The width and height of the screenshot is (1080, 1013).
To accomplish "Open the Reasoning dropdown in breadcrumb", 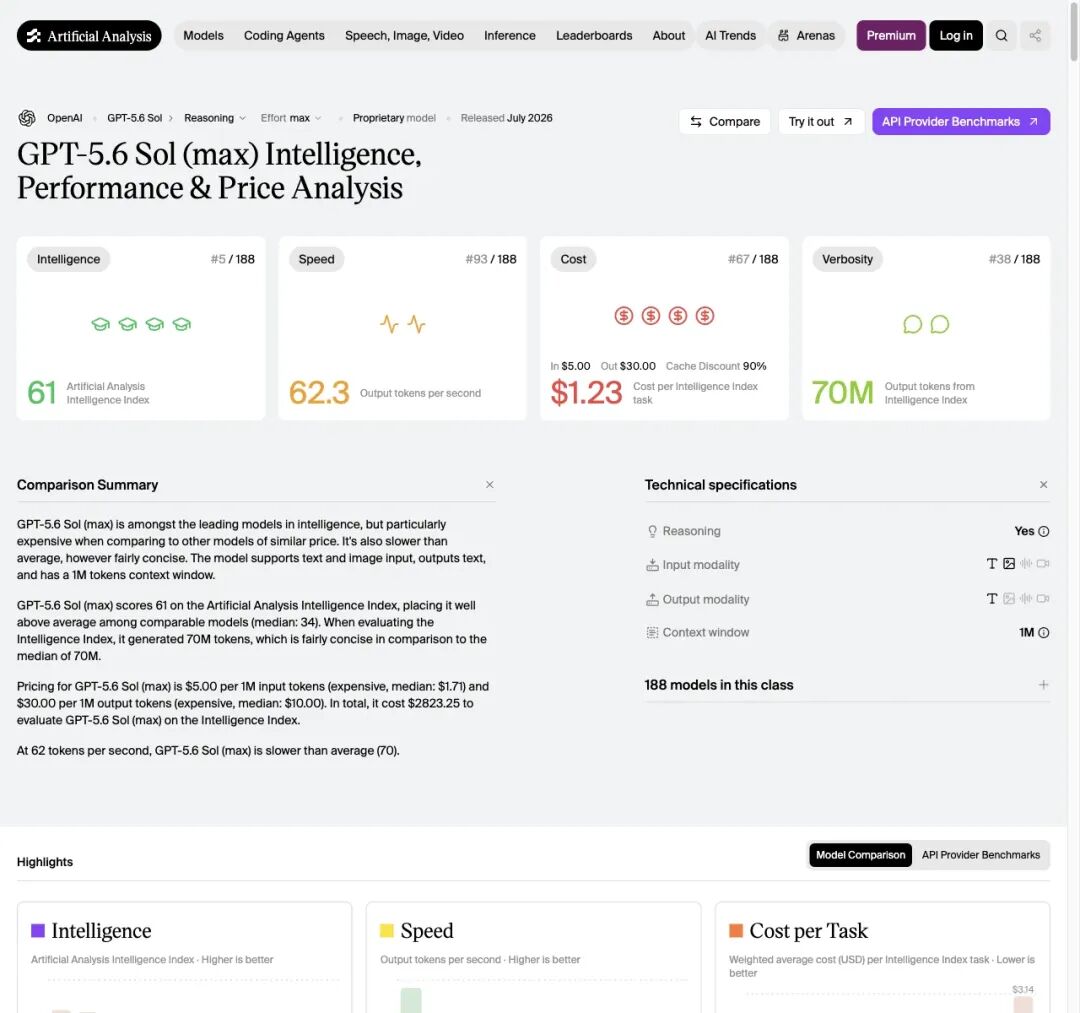I will (x=214, y=118).
